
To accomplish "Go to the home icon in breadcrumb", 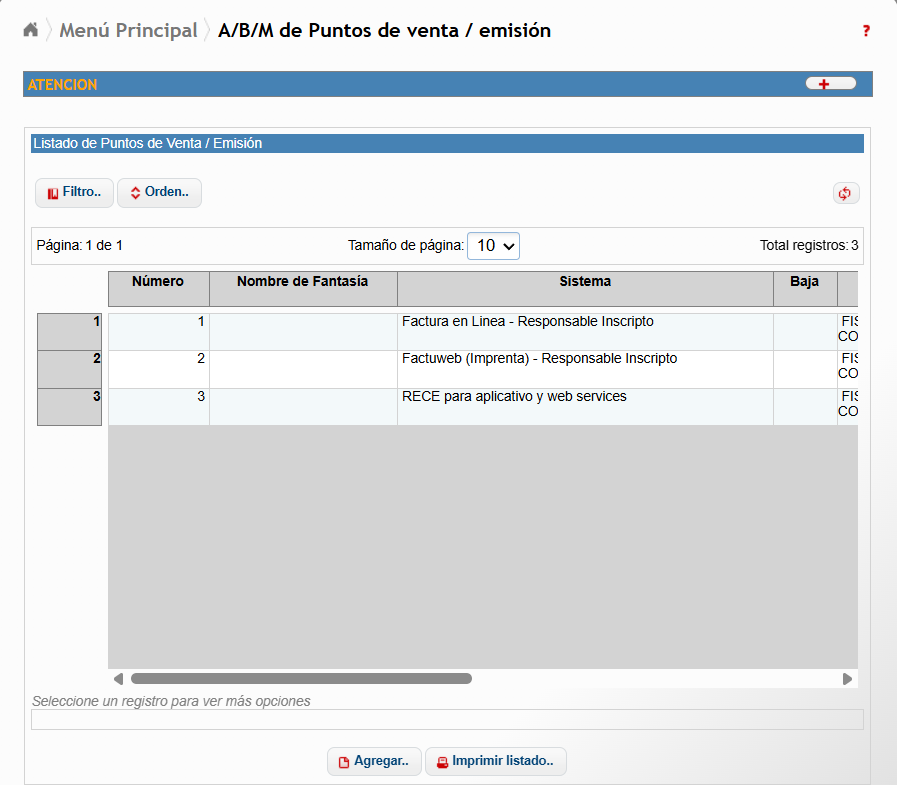I will 30,29.
